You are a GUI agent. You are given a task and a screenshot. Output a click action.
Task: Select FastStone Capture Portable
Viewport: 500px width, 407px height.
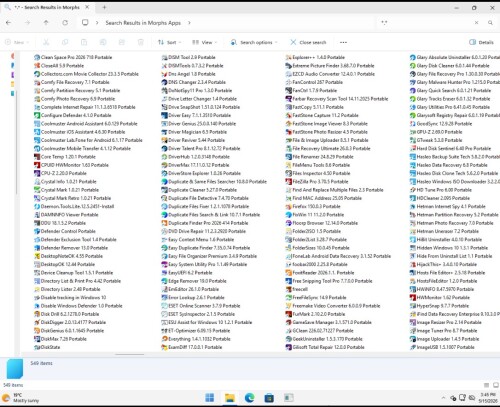point(322,115)
